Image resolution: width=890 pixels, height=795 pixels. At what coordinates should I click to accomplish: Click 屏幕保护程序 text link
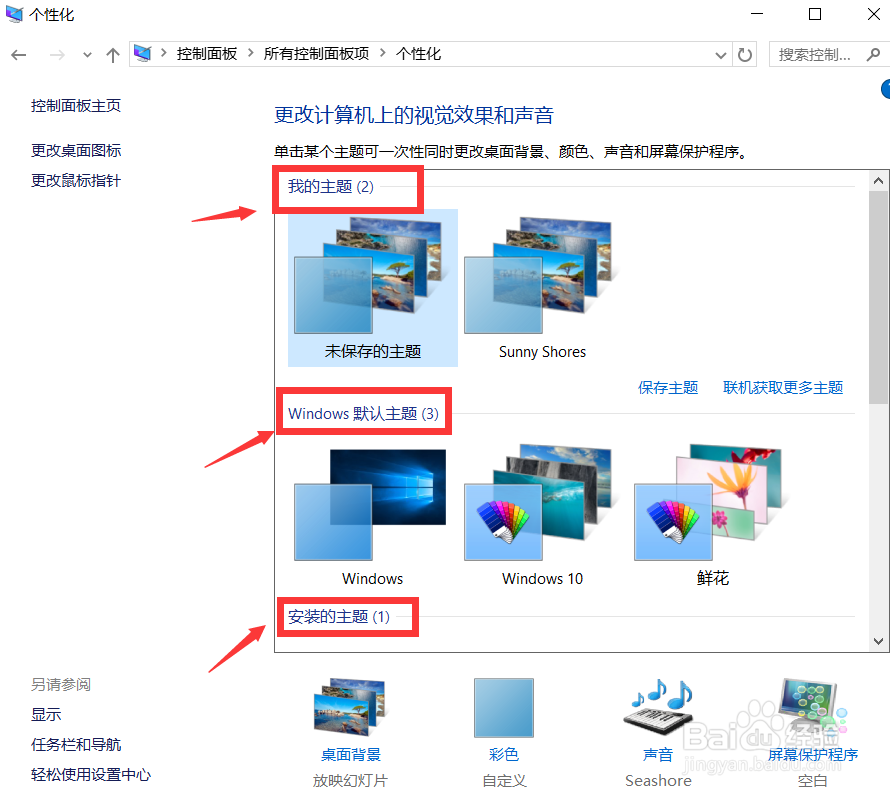click(x=813, y=755)
